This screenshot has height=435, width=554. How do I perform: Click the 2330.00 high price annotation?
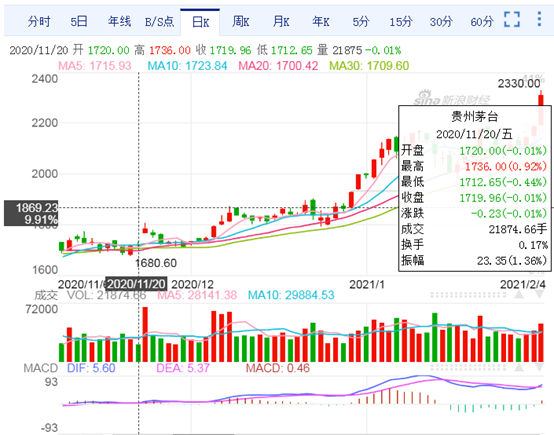click(519, 84)
